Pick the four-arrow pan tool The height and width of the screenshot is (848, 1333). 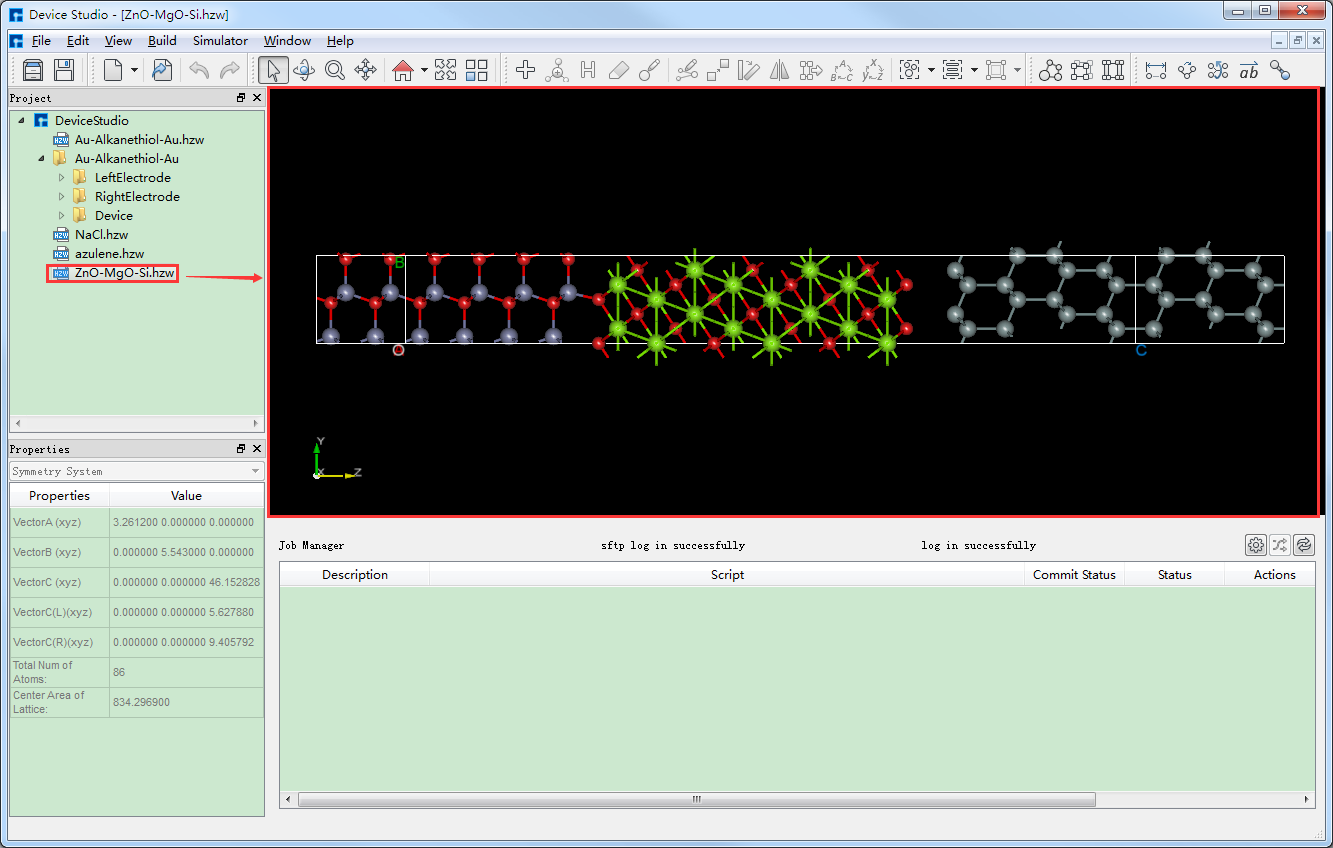[366, 70]
